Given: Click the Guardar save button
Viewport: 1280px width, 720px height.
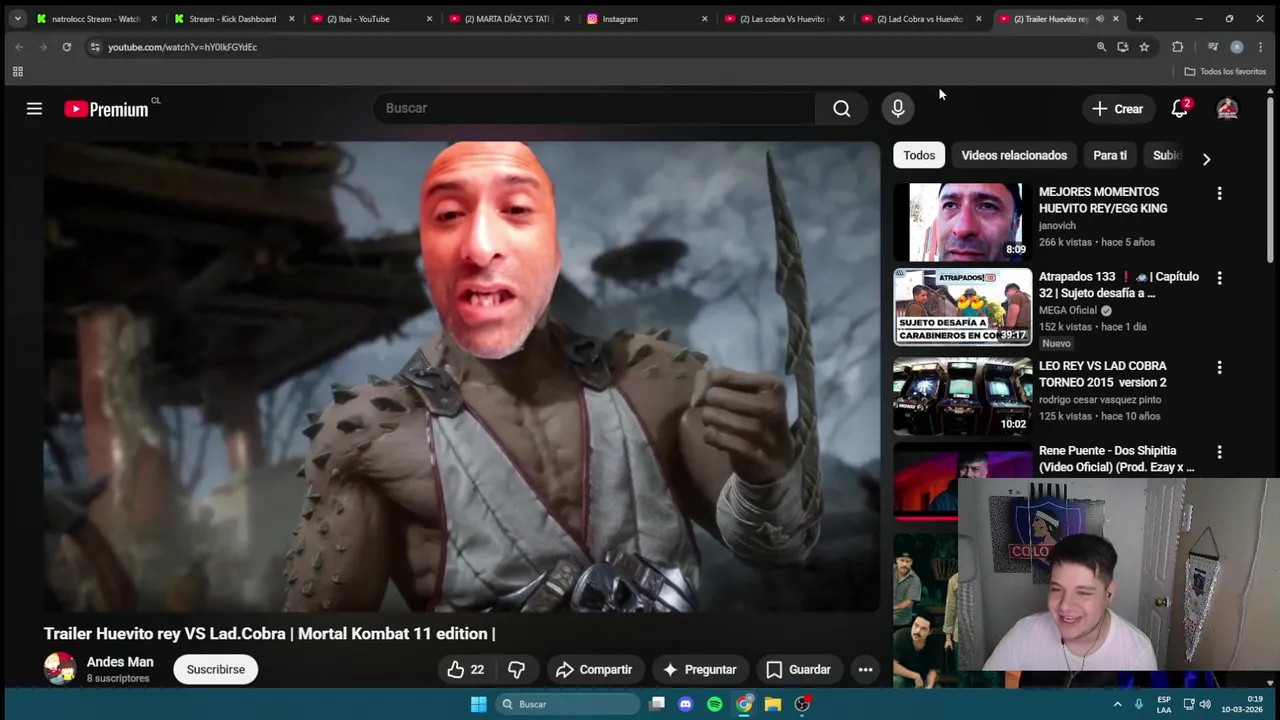Looking at the screenshot, I should (x=798, y=670).
